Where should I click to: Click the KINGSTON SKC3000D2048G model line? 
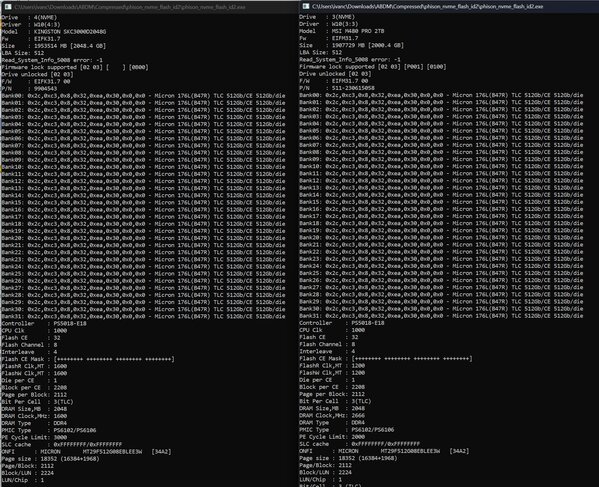pyautogui.click(x=54, y=32)
